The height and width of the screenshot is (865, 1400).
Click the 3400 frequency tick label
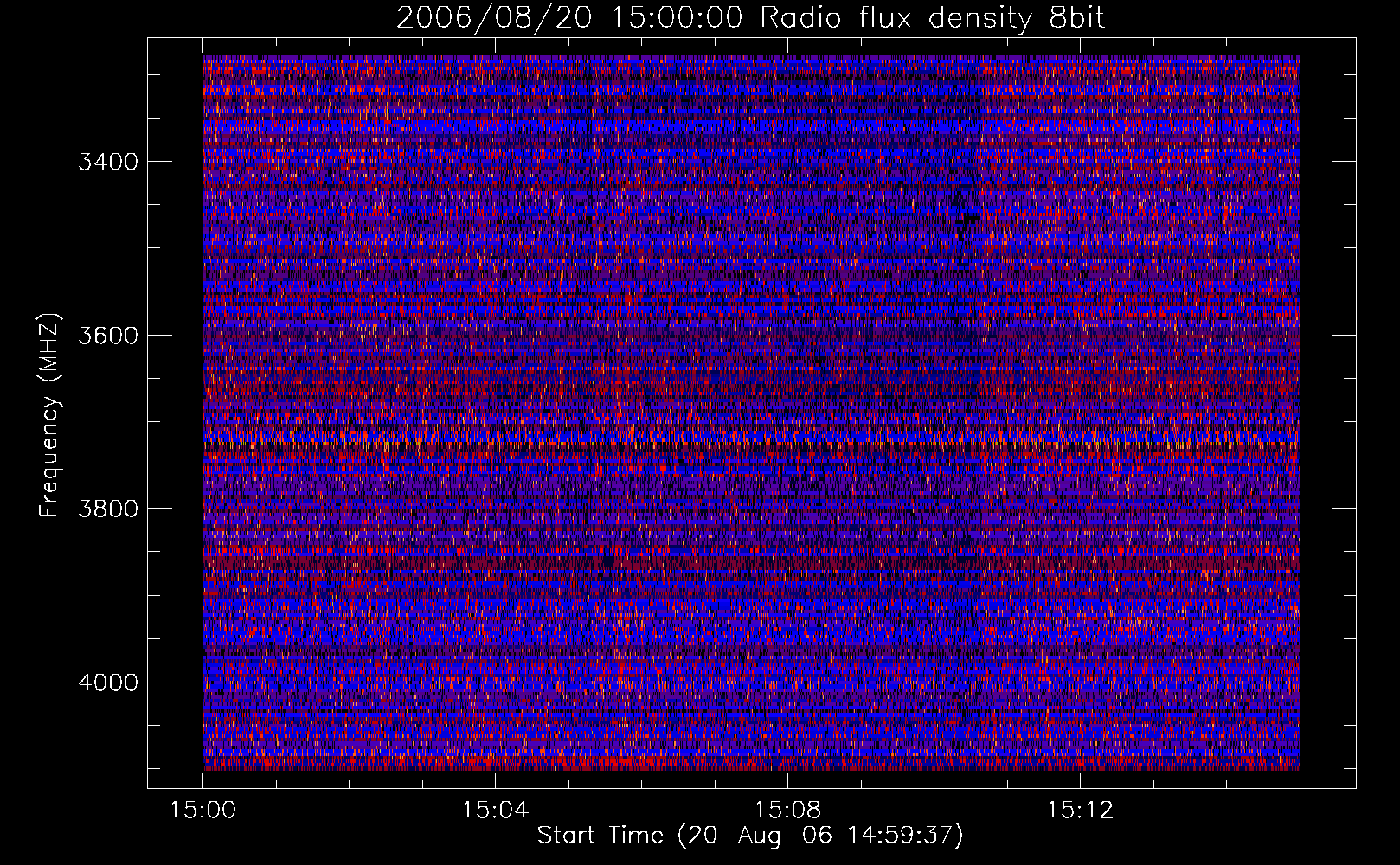pos(108,162)
